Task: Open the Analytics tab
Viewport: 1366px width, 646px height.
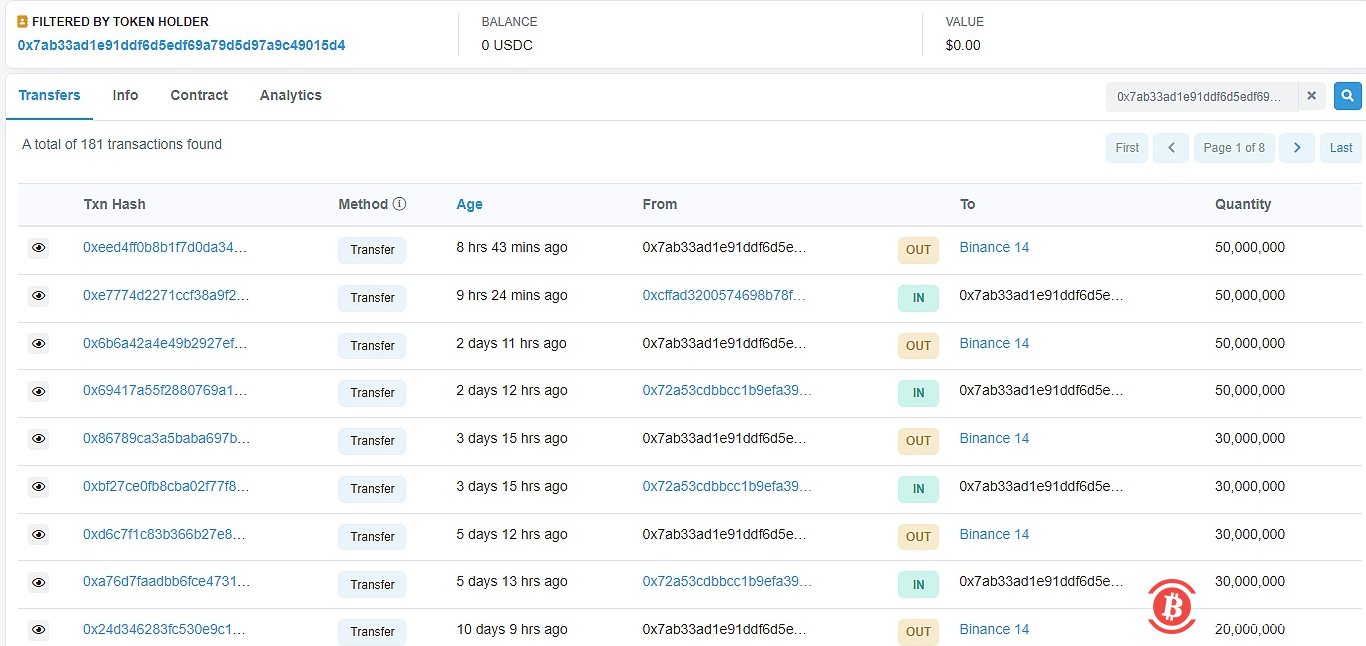Action: pyautogui.click(x=290, y=95)
